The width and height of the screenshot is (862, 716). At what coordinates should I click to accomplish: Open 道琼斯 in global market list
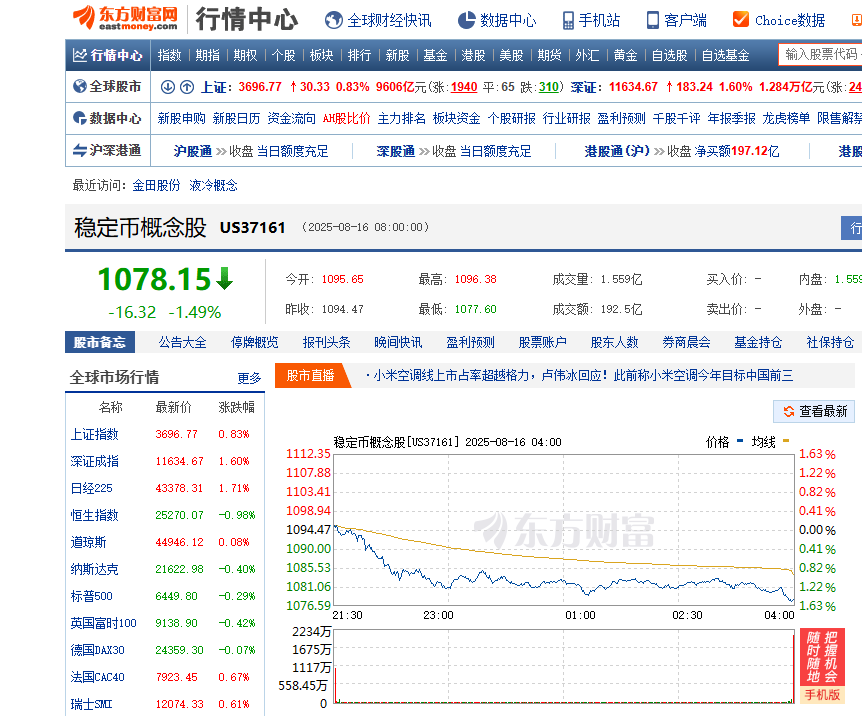89,542
